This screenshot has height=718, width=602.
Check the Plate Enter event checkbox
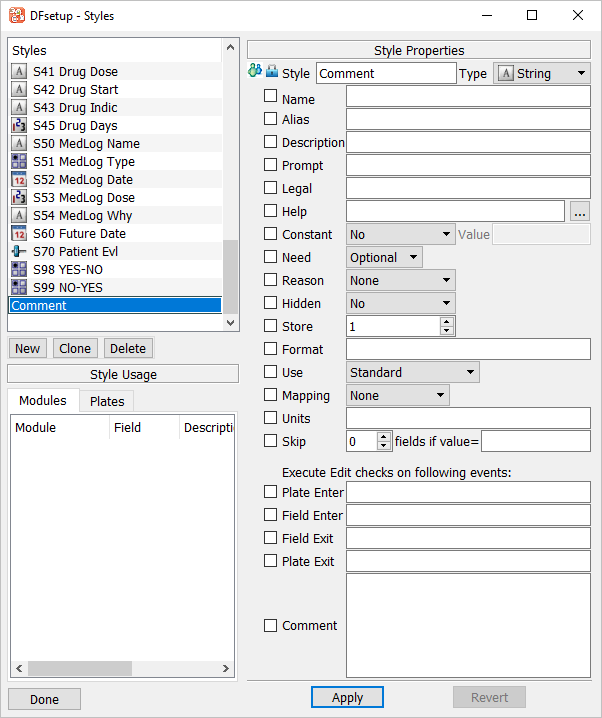(270, 492)
